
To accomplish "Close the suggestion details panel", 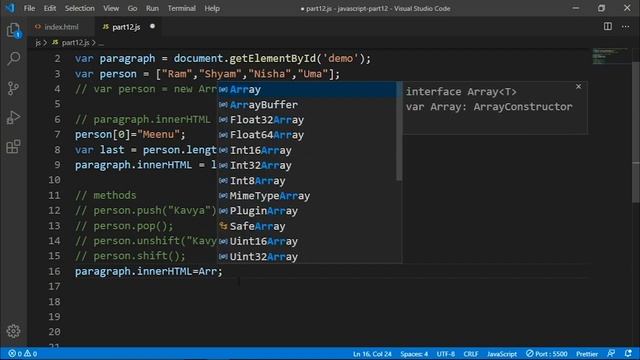I will 578,87.
